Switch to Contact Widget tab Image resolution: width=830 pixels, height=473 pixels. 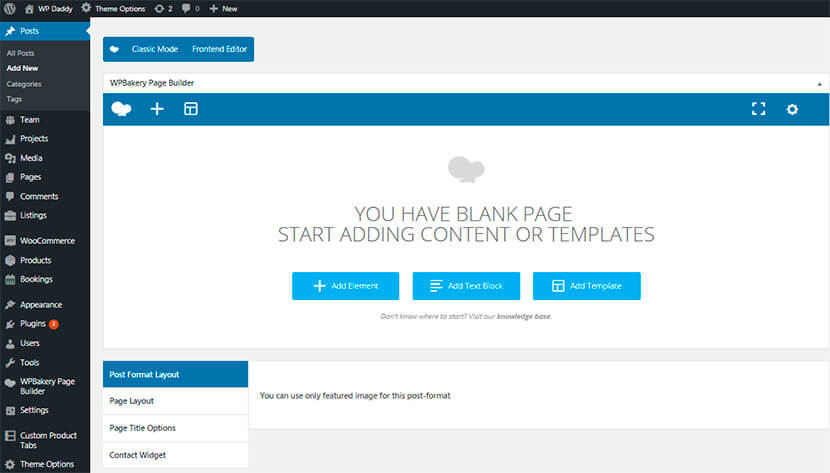(175, 455)
